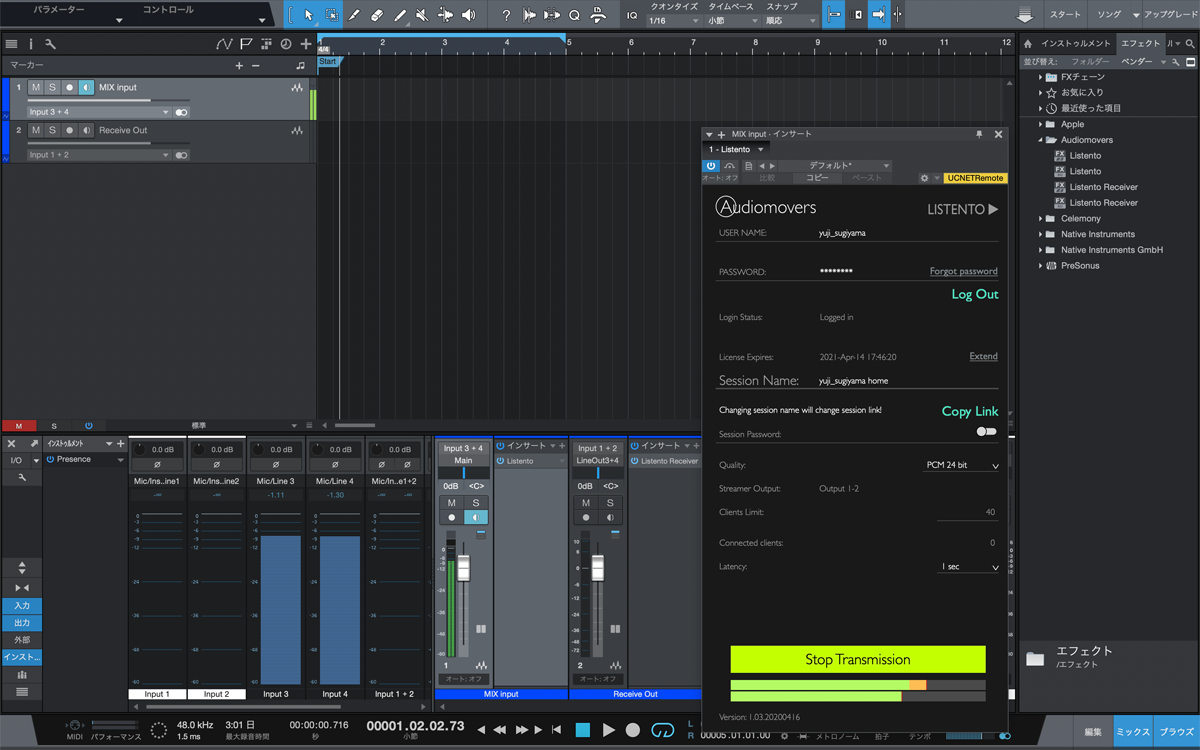Switch to インストゥルメント tab in browser
Screen dimensions: 1200x750
1076,44
